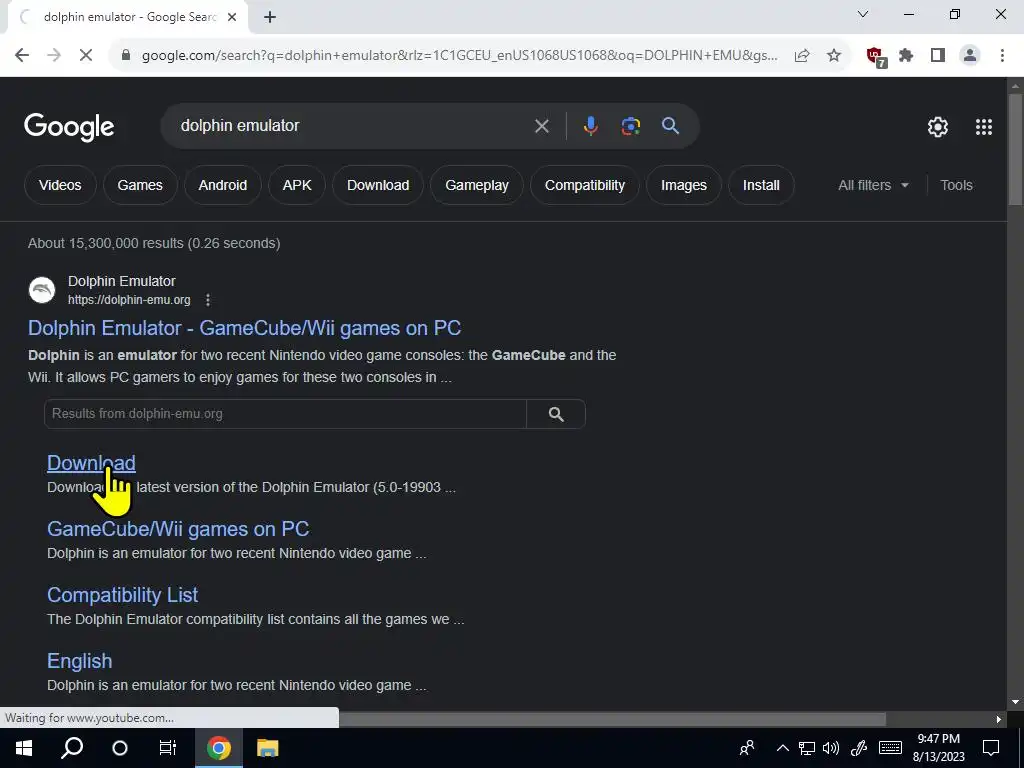The width and height of the screenshot is (1024, 768).
Task: Go back with the browser back arrow
Action: (22, 56)
